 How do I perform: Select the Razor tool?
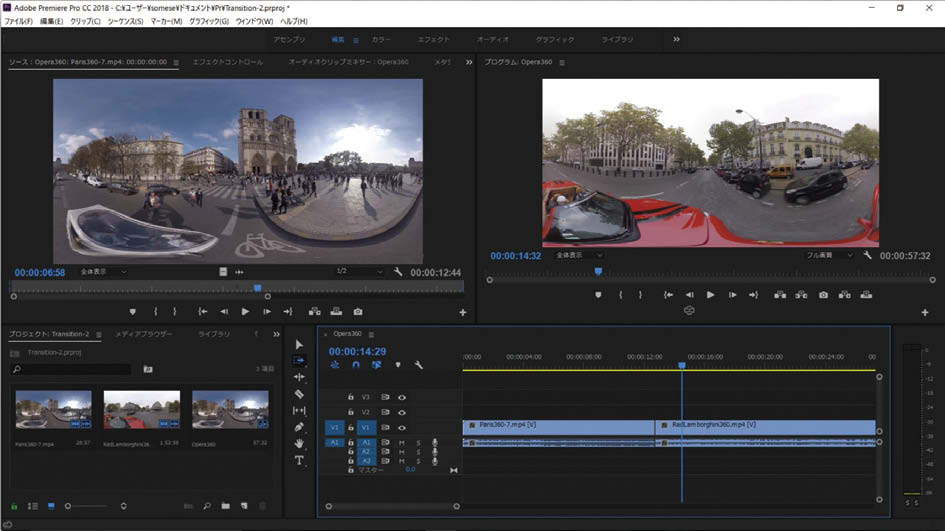[299, 394]
